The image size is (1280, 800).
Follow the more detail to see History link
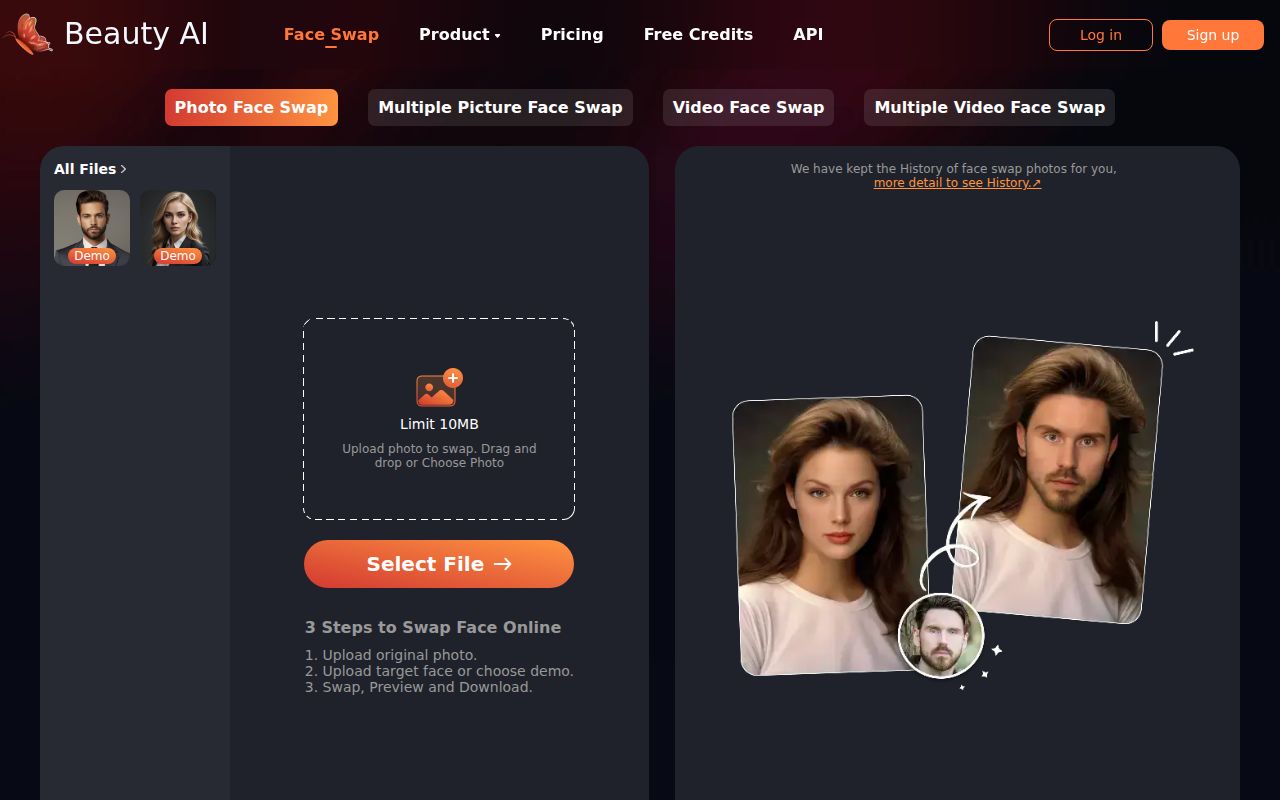click(957, 183)
